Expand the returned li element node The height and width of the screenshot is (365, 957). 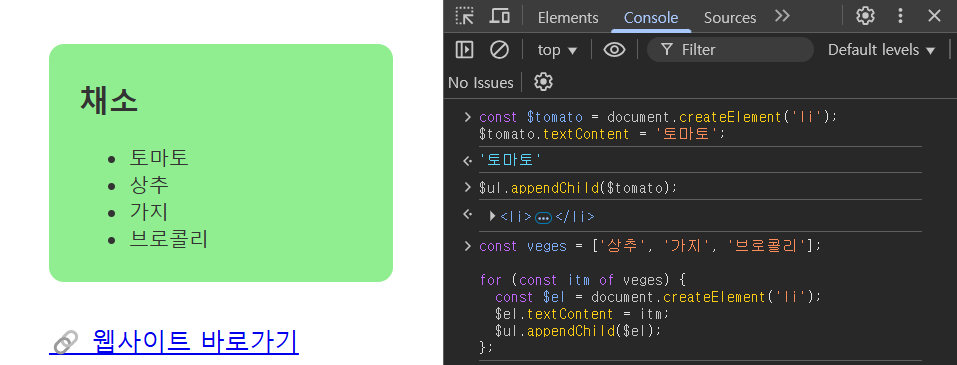pos(493,216)
